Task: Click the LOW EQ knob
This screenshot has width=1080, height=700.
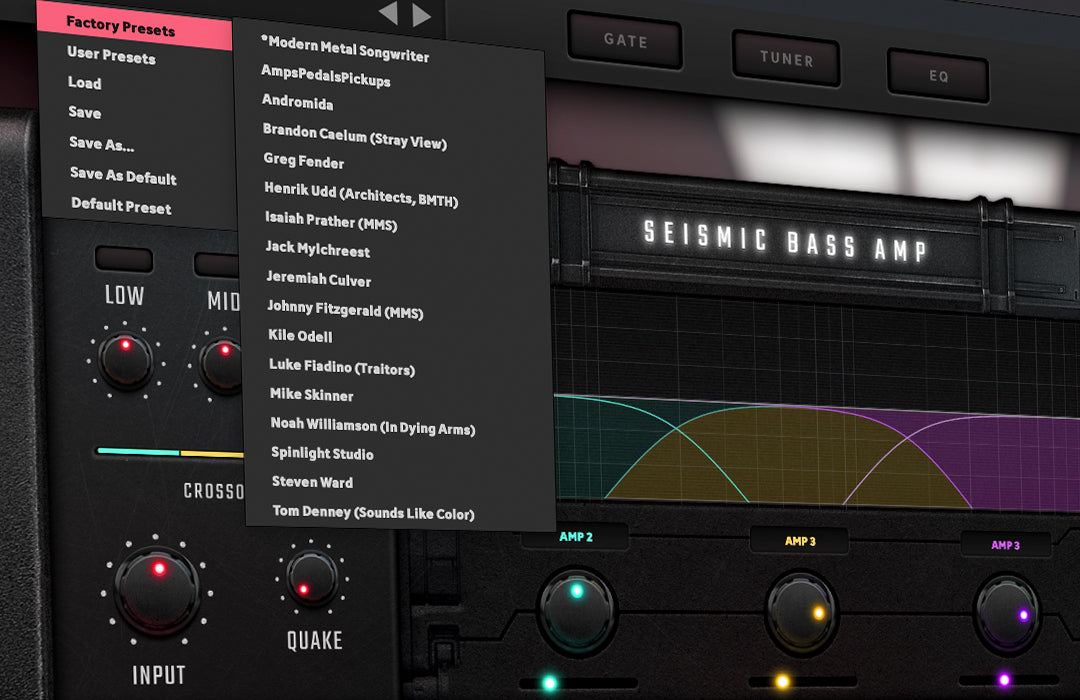Action: point(126,361)
